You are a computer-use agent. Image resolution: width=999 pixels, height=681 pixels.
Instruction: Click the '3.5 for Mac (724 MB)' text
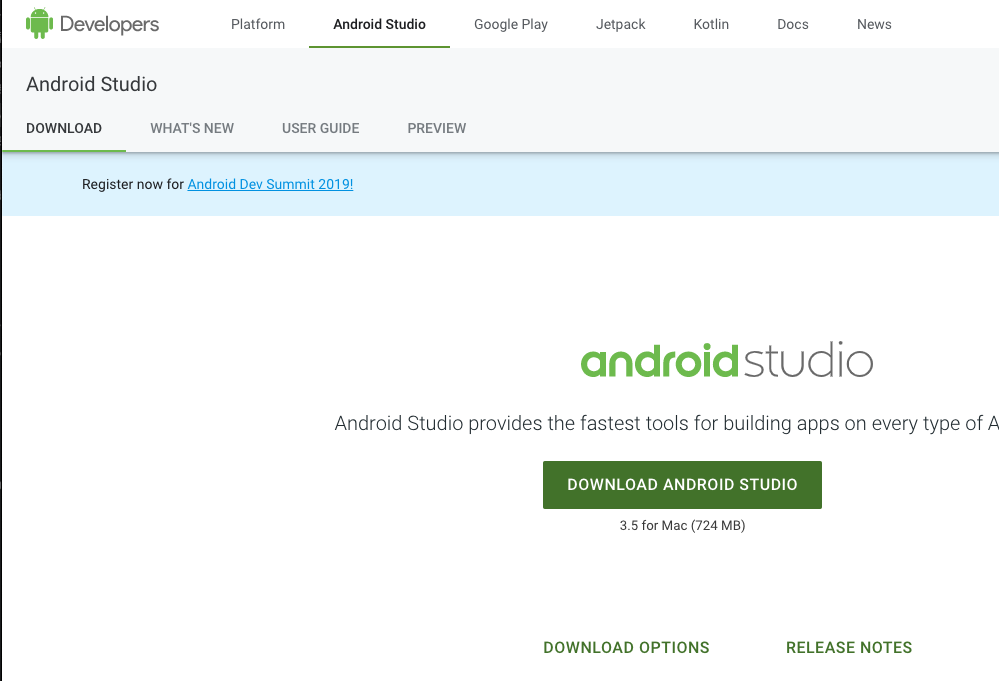682,526
